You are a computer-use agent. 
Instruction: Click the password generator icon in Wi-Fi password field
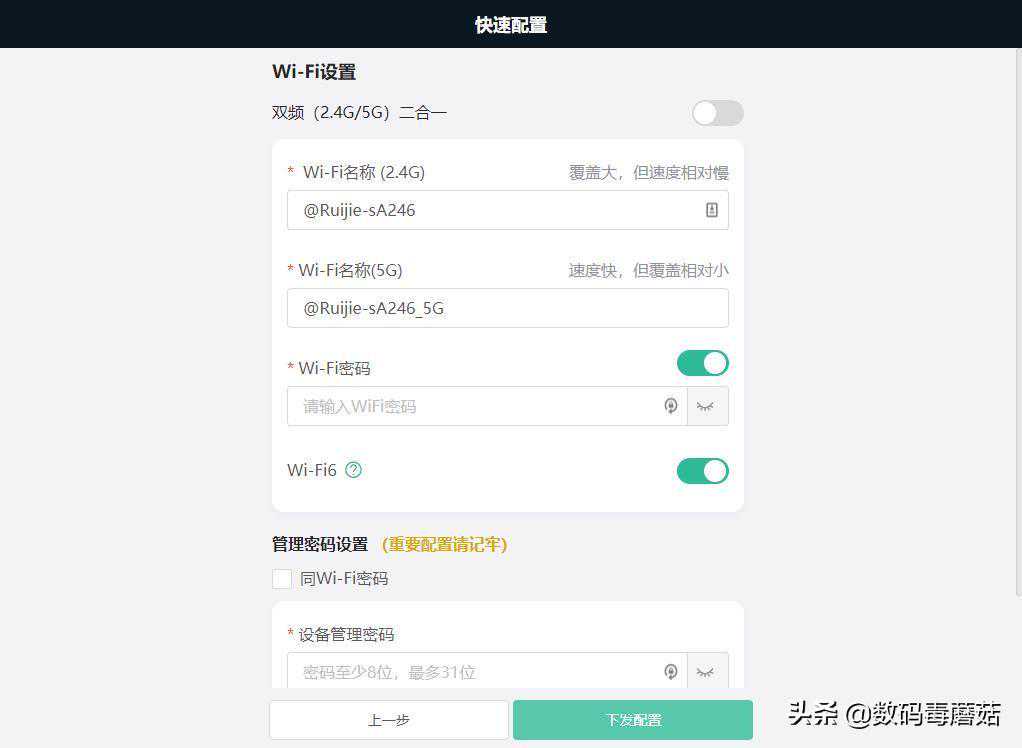pyautogui.click(x=671, y=406)
